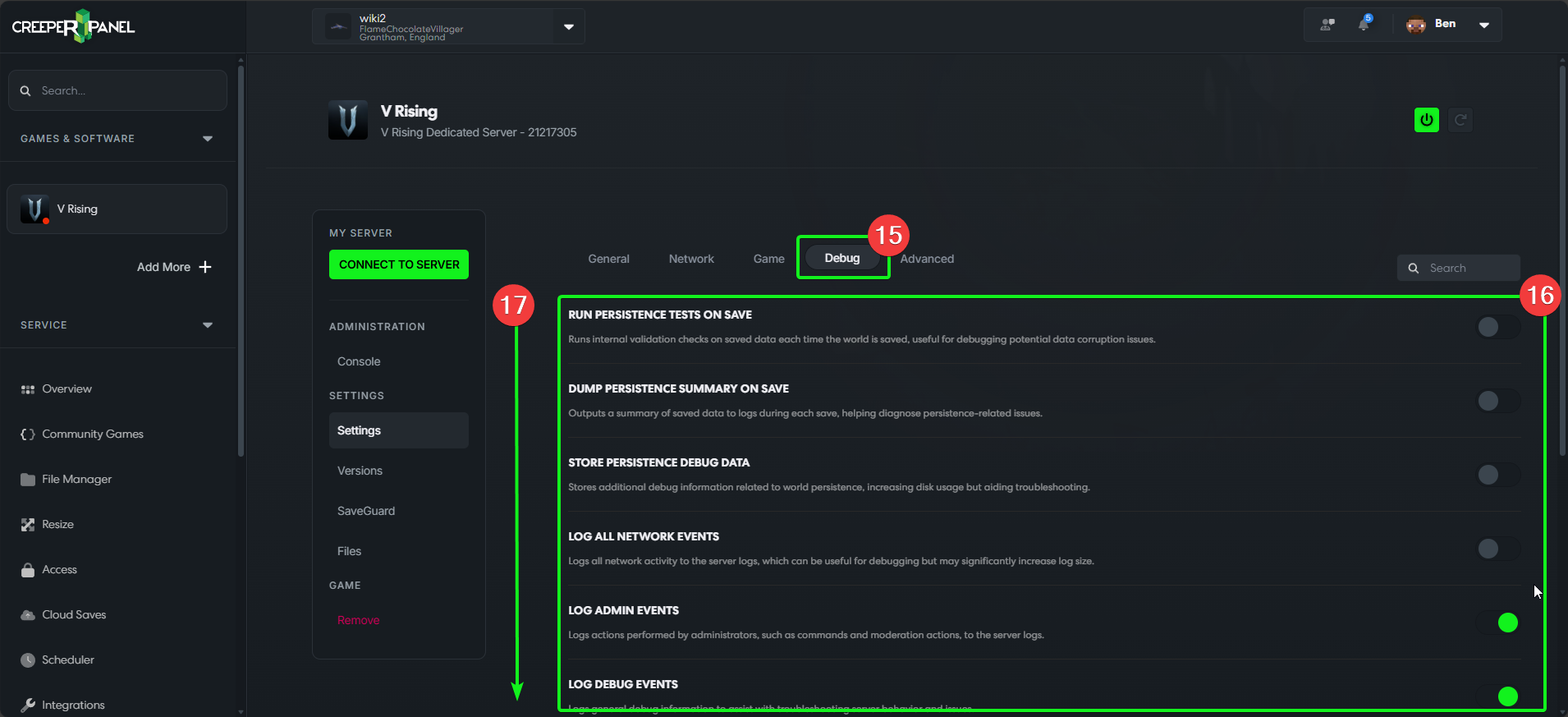This screenshot has height=717, width=1568.
Task: Open Community Games link
Action: [x=93, y=434]
